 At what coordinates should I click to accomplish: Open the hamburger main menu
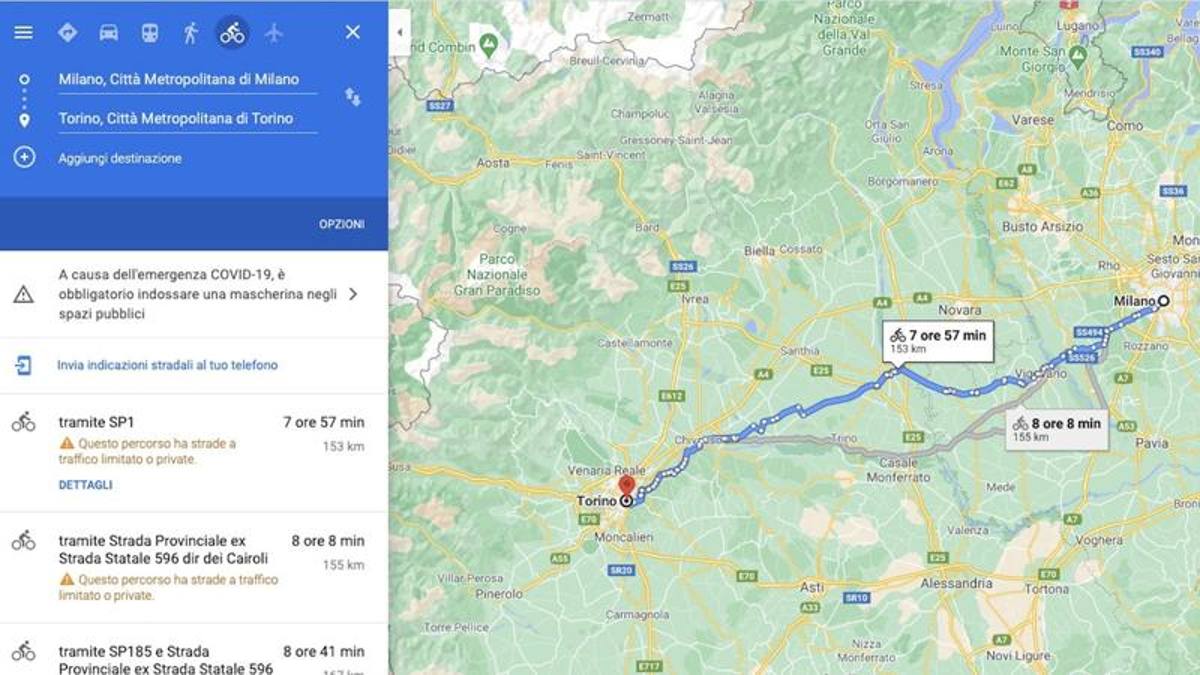click(23, 32)
